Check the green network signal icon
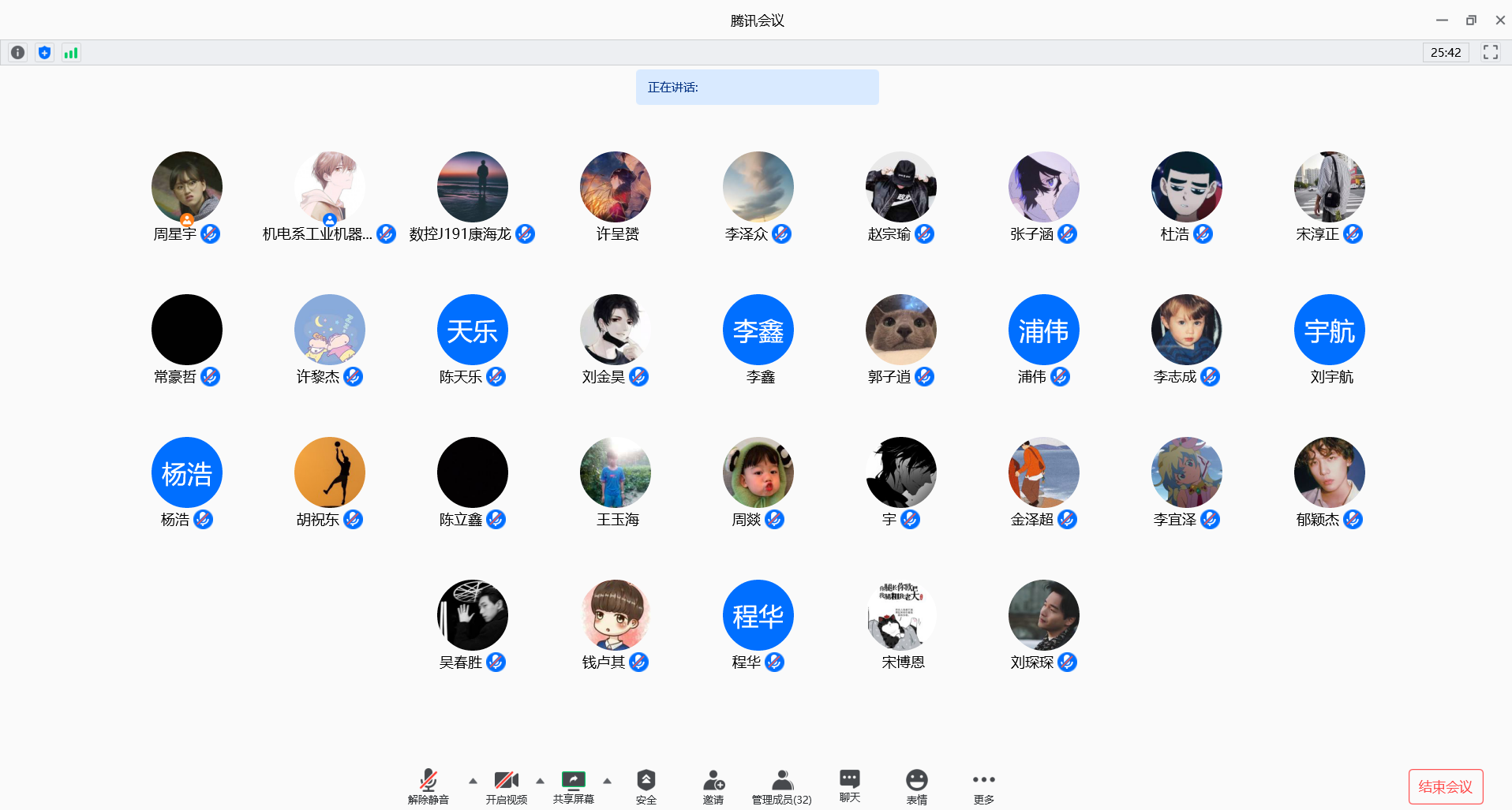 click(x=71, y=53)
